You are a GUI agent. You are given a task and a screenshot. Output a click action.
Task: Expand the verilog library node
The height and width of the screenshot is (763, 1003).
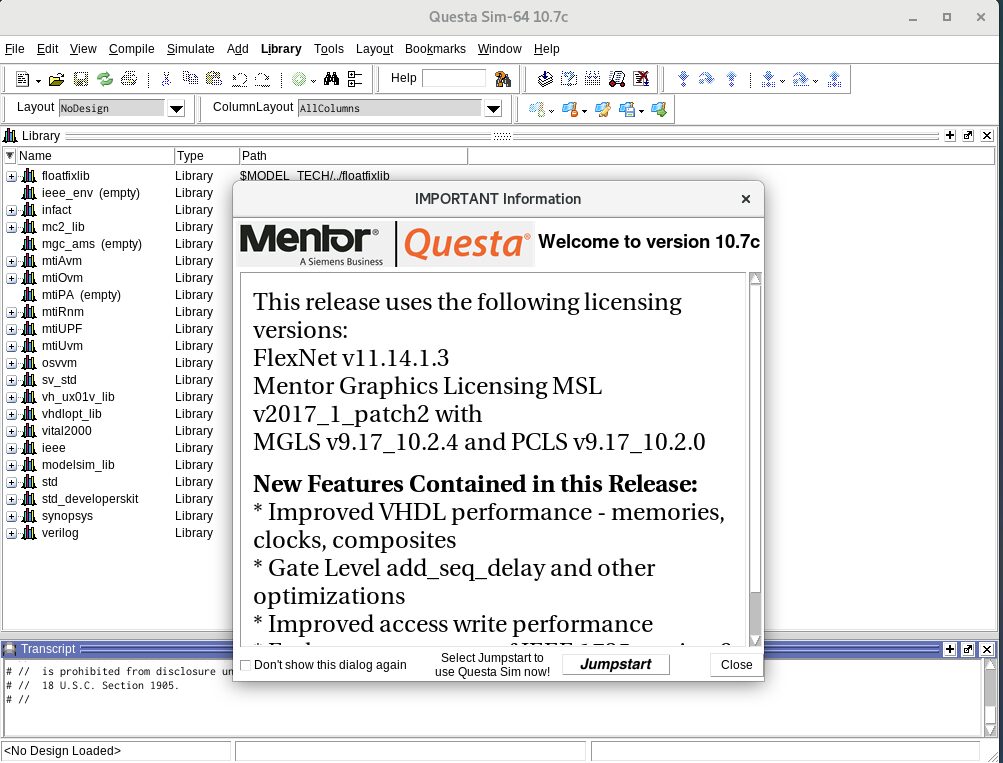[x=12, y=533]
